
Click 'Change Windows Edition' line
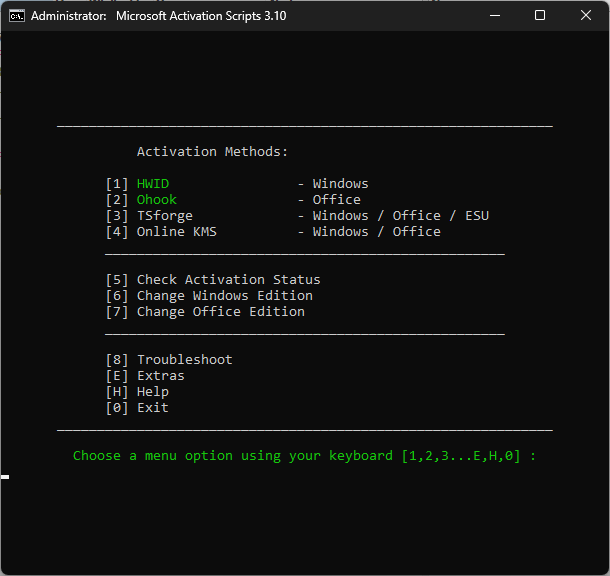(225, 296)
